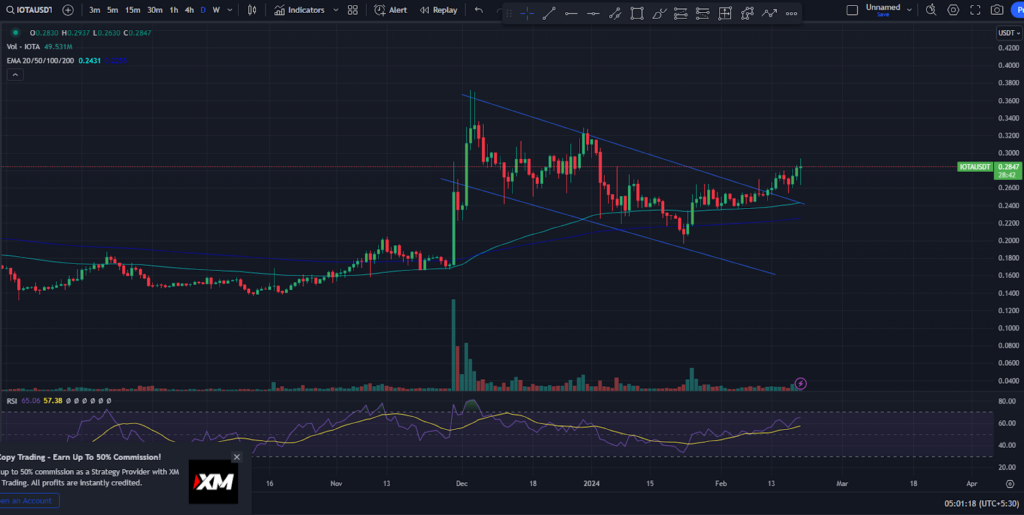Close the Copy Trading advertisement
The width and height of the screenshot is (1024, 515).
tap(236, 457)
